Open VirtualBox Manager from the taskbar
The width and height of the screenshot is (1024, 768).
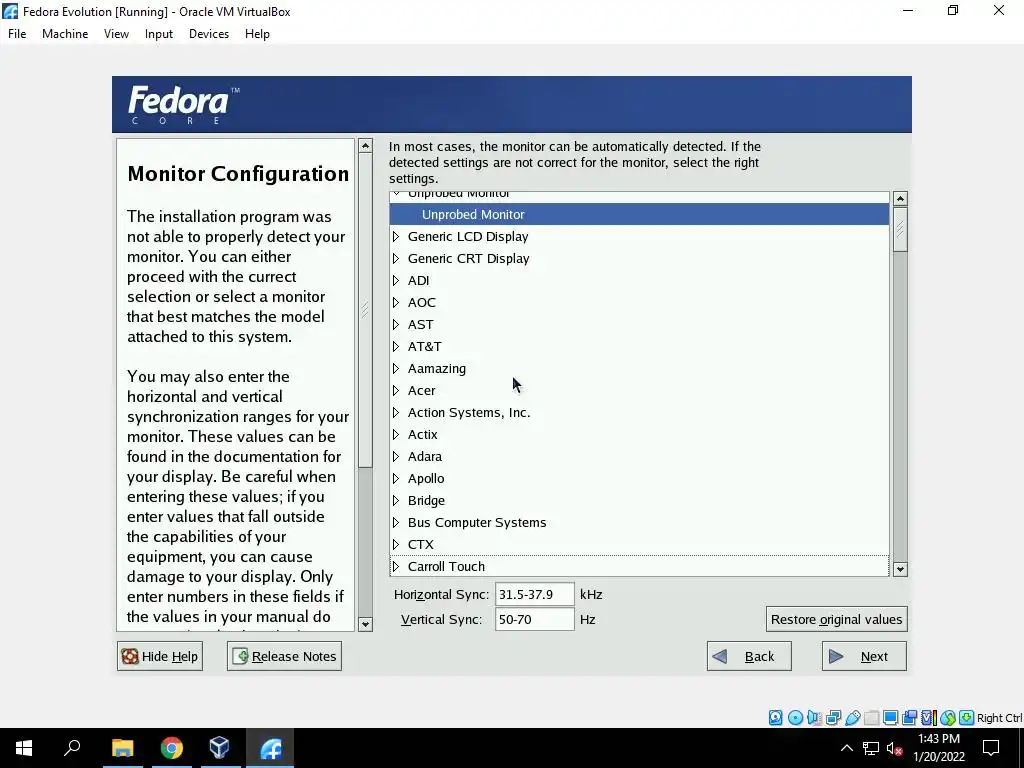[219, 748]
